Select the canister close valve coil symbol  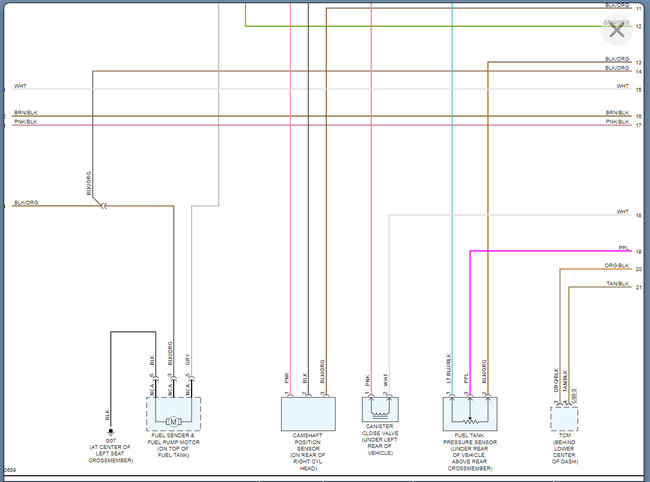(x=380, y=414)
